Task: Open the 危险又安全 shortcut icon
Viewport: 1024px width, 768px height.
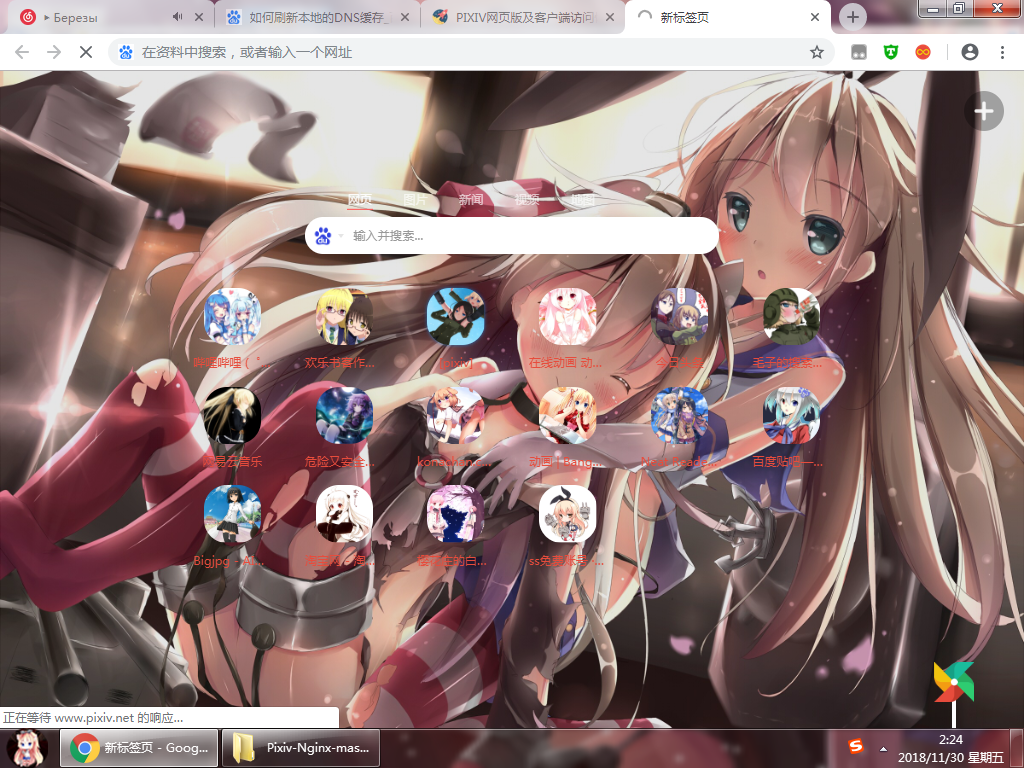Action: tap(344, 415)
